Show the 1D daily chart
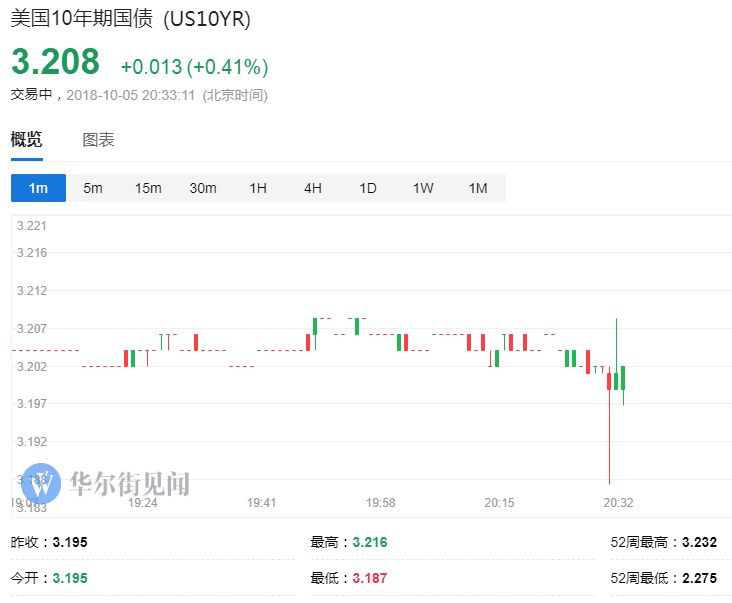Image resolution: width=732 pixels, height=603 pixels. pos(368,188)
